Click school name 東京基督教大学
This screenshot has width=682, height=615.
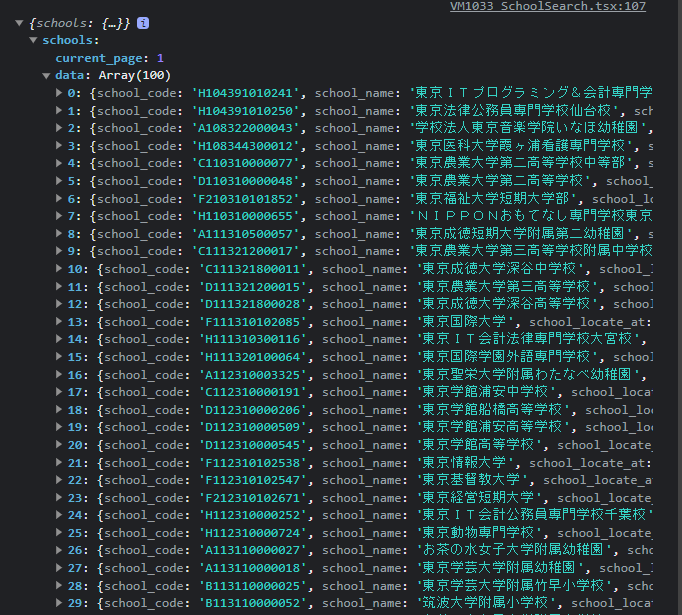[x=471, y=480]
